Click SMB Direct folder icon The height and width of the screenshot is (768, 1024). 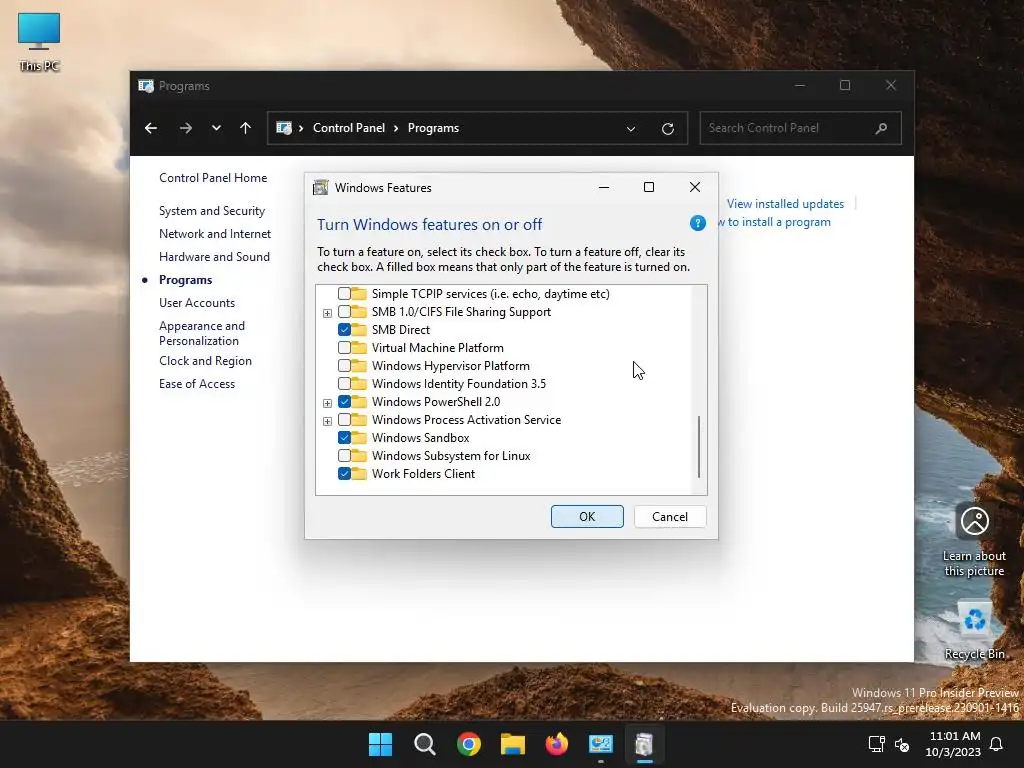[359, 330]
